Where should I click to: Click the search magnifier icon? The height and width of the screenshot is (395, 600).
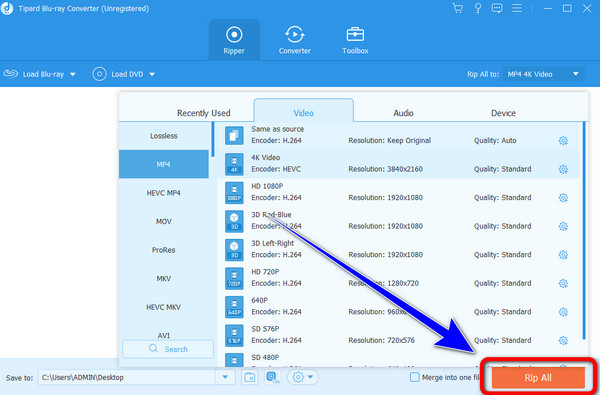click(x=153, y=348)
